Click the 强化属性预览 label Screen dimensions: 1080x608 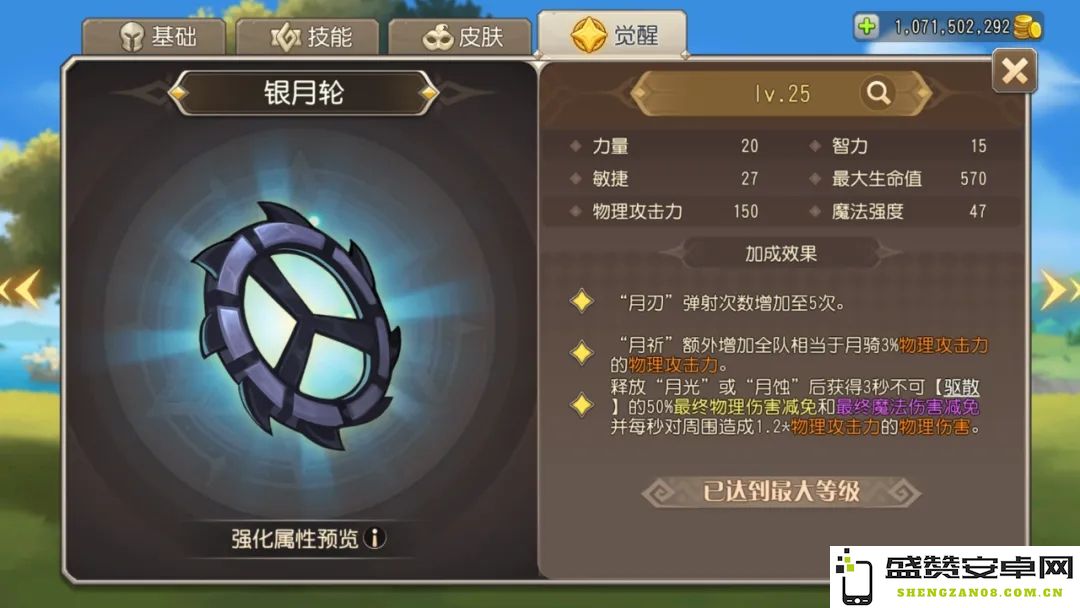pos(295,538)
